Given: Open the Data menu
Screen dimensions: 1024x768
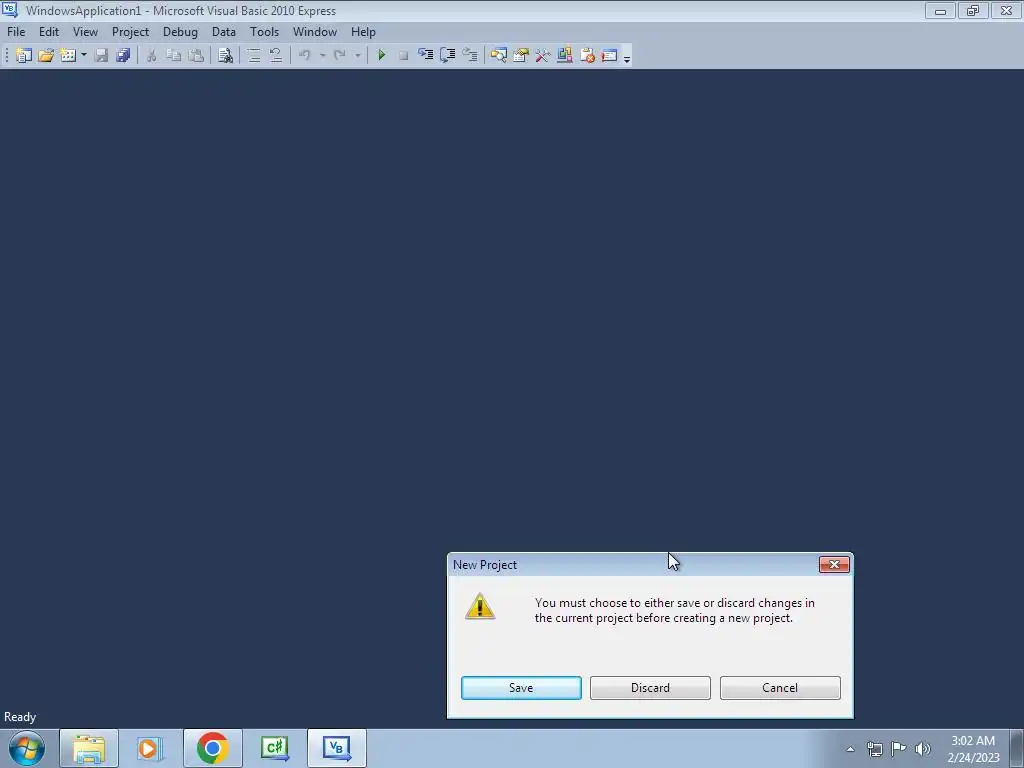Looking at the screenshot, I should pos(224,32).
